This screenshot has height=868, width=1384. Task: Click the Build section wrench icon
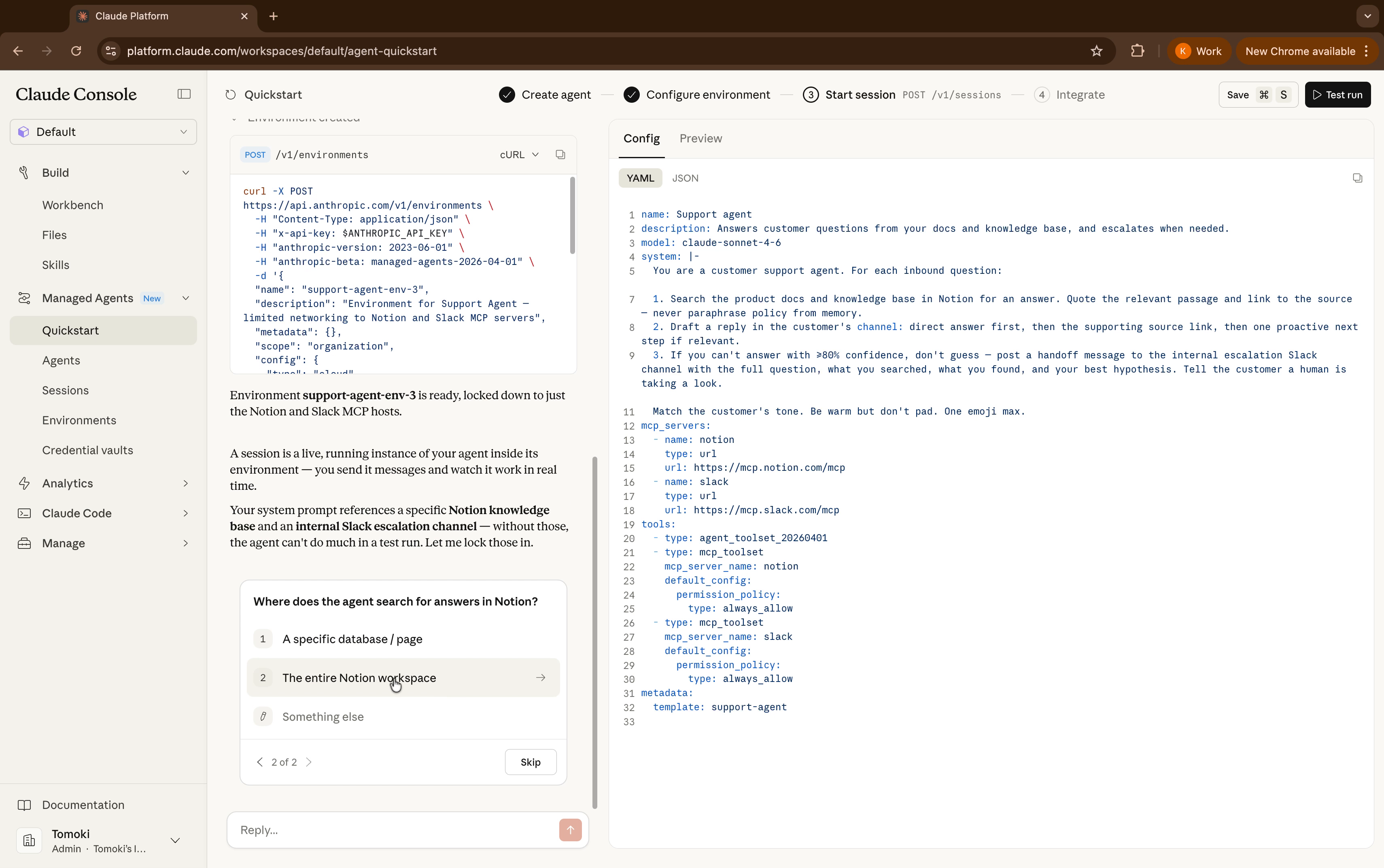tap(24, 173)
